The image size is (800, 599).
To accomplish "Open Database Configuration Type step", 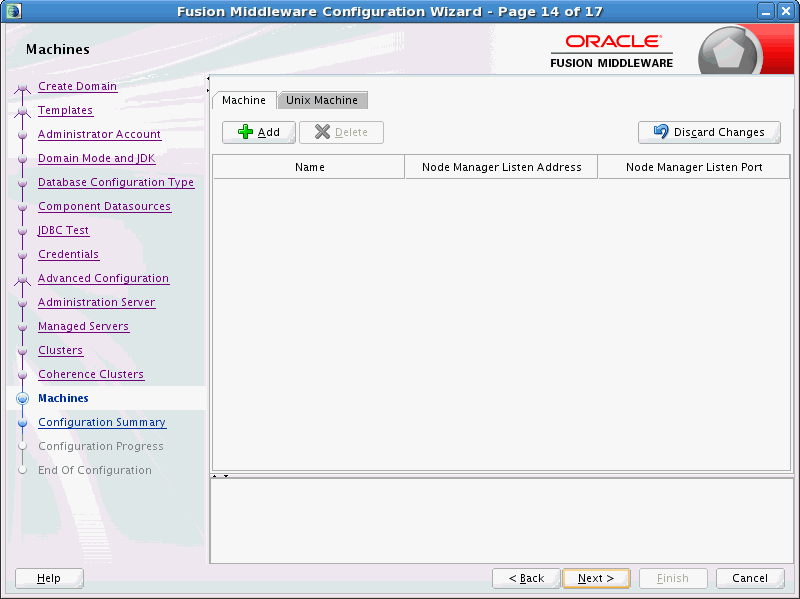I will [116, 182].
